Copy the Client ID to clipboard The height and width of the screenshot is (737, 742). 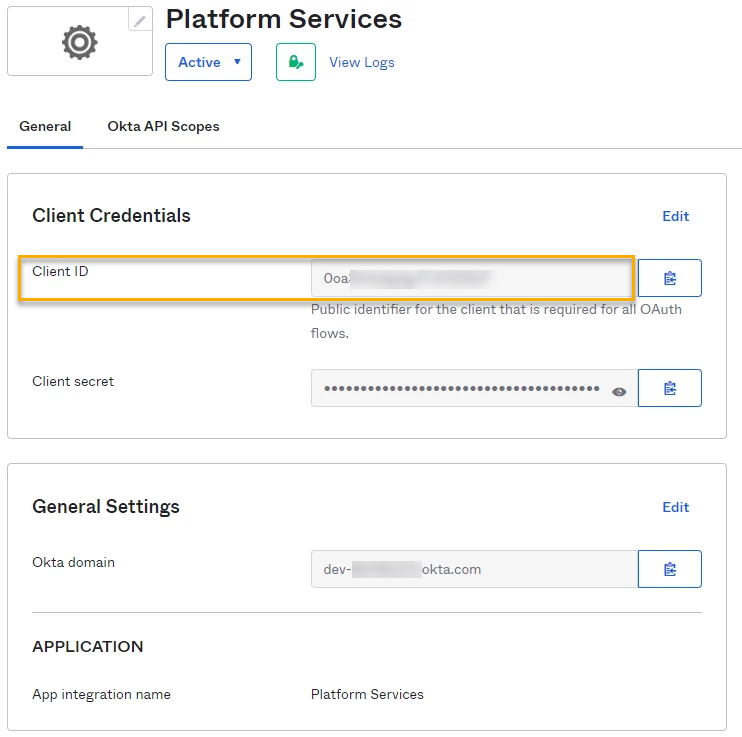tap(670, 278)
